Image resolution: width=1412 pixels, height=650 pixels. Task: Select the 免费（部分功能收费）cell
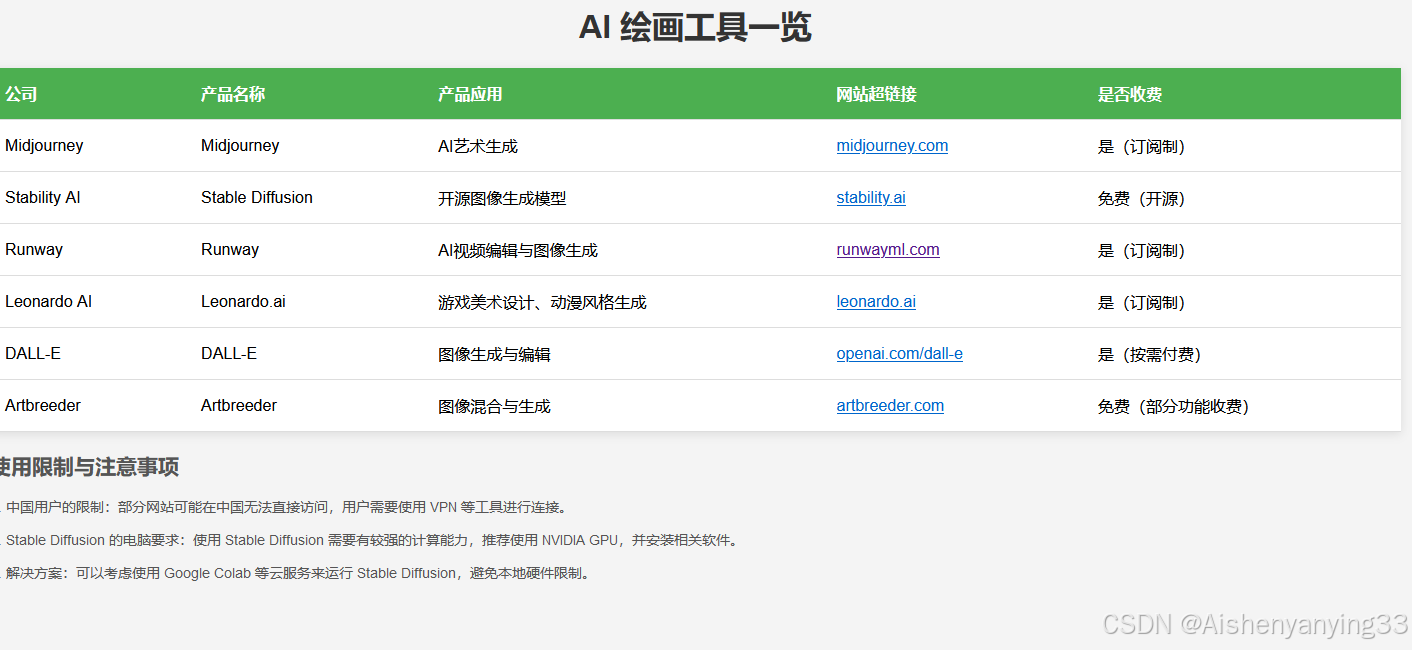point(1173,406)
